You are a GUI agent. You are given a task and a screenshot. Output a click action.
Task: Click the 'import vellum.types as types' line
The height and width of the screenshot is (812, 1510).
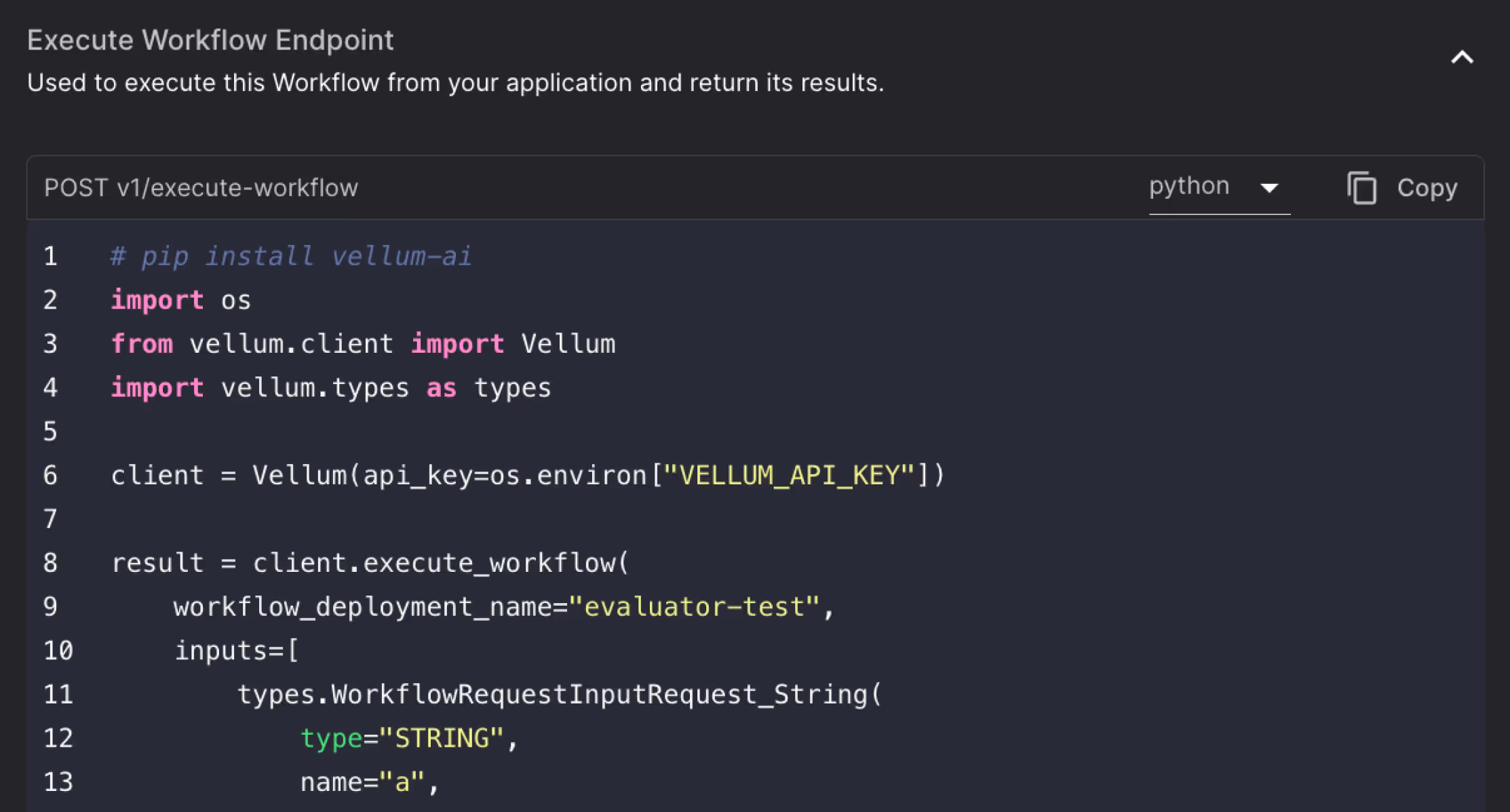tap(331, 388)
